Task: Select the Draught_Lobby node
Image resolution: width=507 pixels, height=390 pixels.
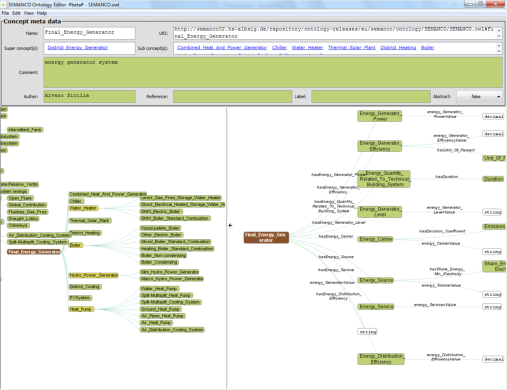Action: [23, 219]
